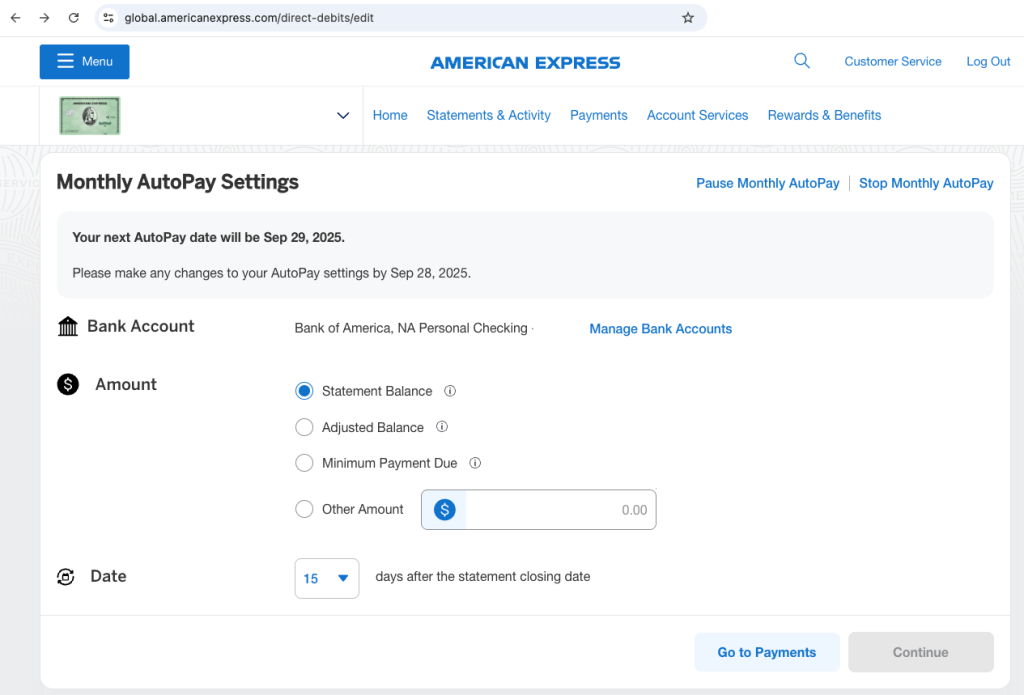
Task: Switch to Statements & Activity
Action: [x=488, y=115]
